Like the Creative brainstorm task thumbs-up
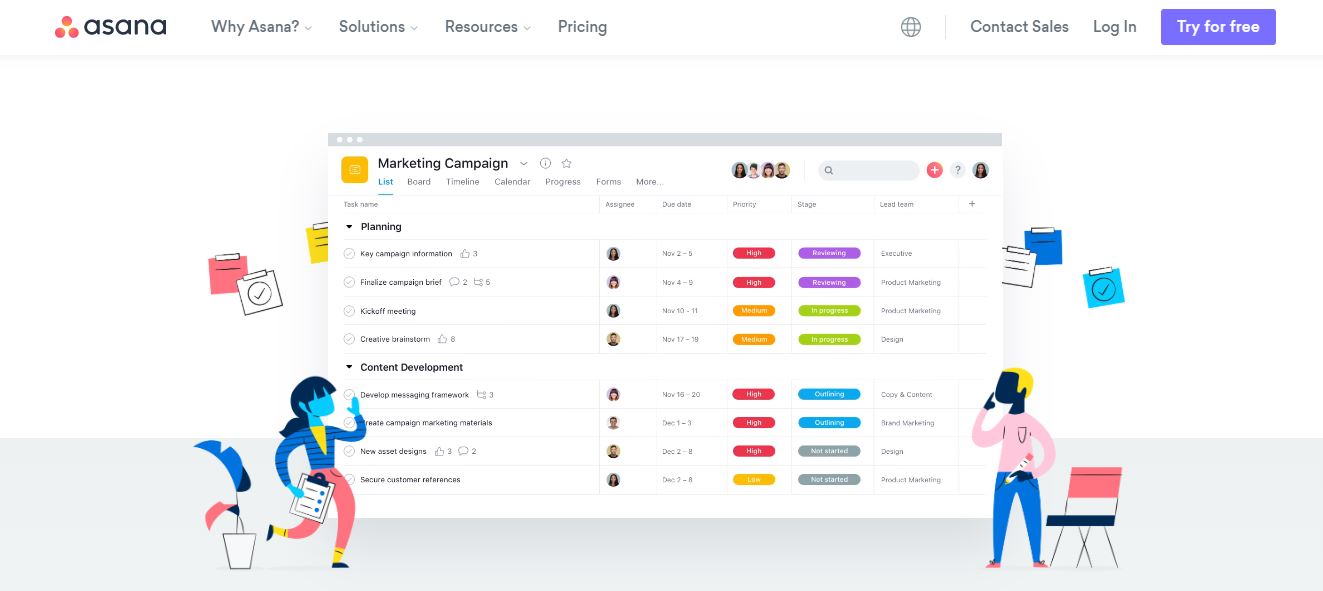Viewport: 1323px width, 591px height. coord(441,339)
